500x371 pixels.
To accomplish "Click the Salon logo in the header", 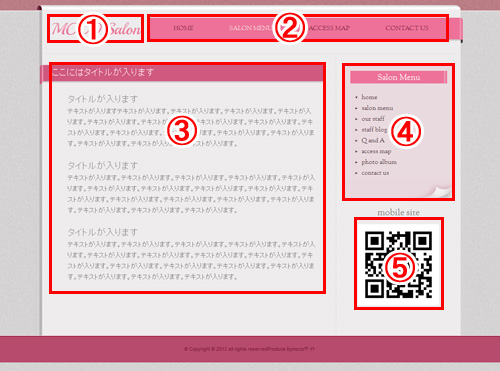I will [96, 29].
